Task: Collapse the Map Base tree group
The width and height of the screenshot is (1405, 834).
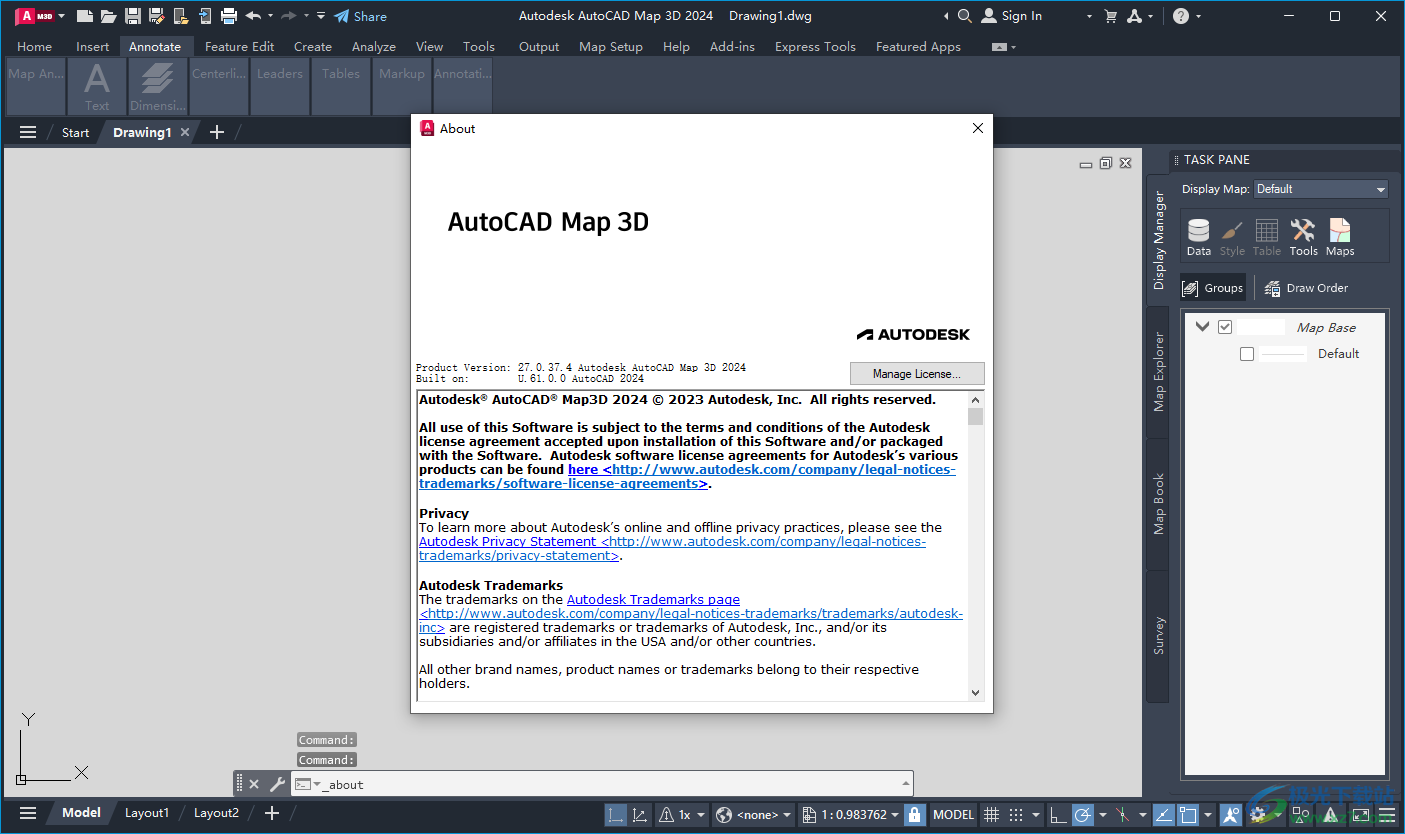Action: (1203, 327)
